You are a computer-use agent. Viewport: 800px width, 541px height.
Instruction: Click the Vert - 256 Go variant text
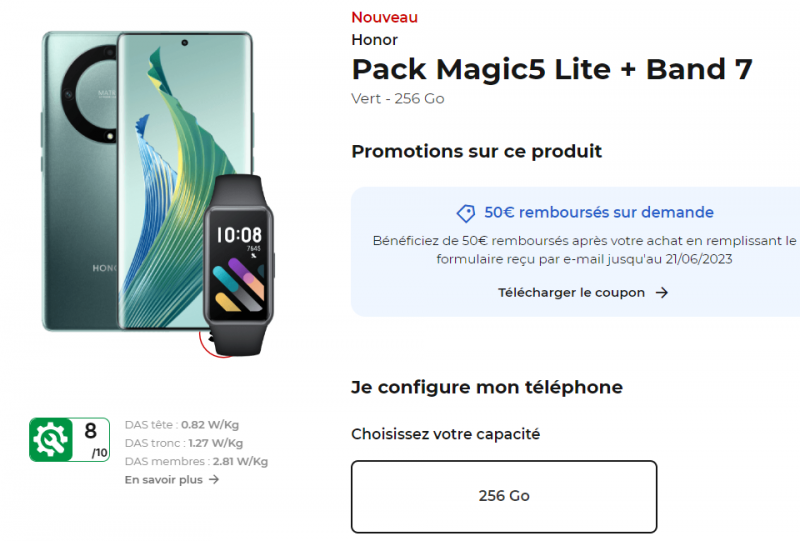[398, 99]
